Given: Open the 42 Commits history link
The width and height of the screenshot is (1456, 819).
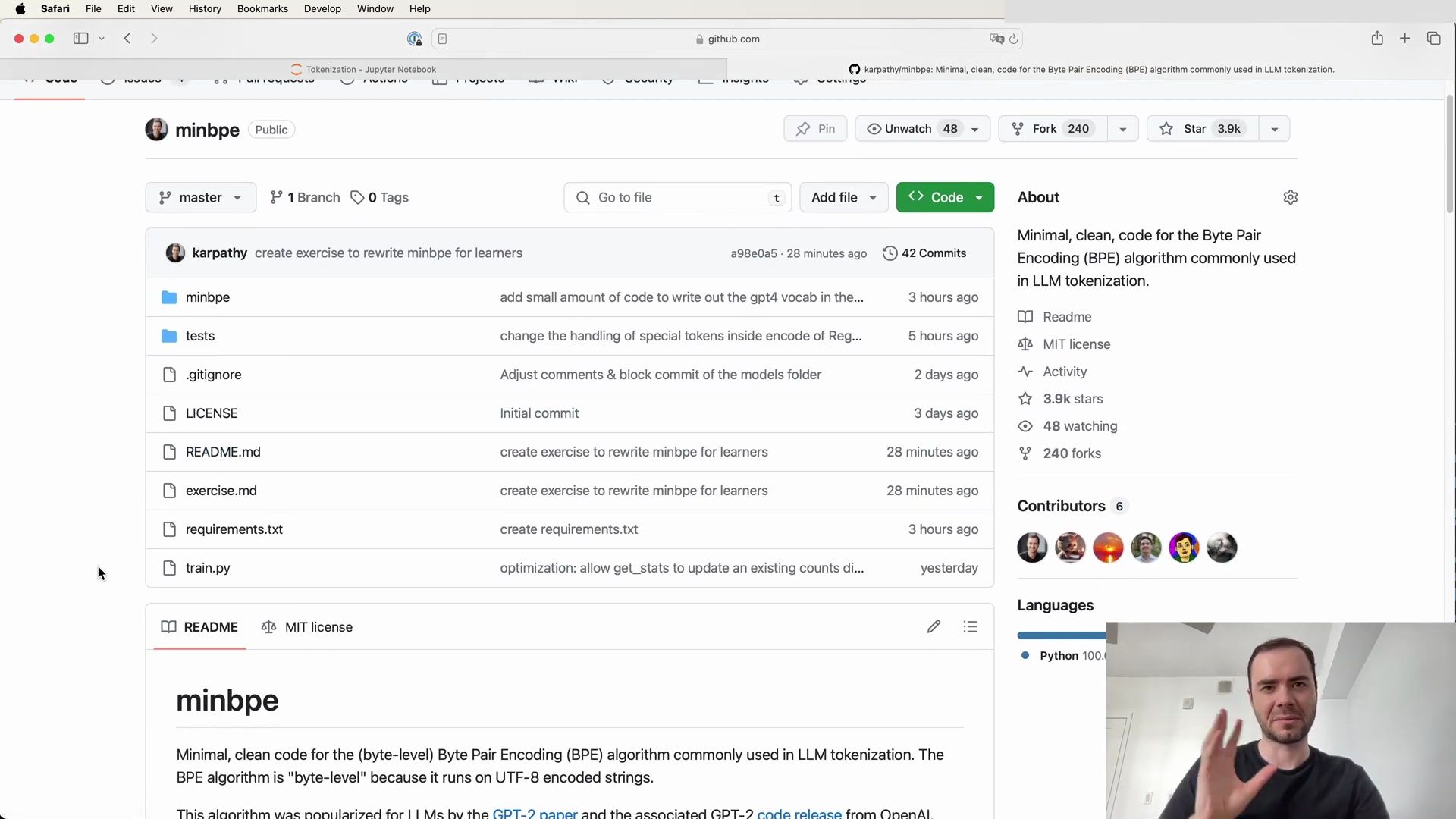Looking at the screenshot, I should point(924,253).
